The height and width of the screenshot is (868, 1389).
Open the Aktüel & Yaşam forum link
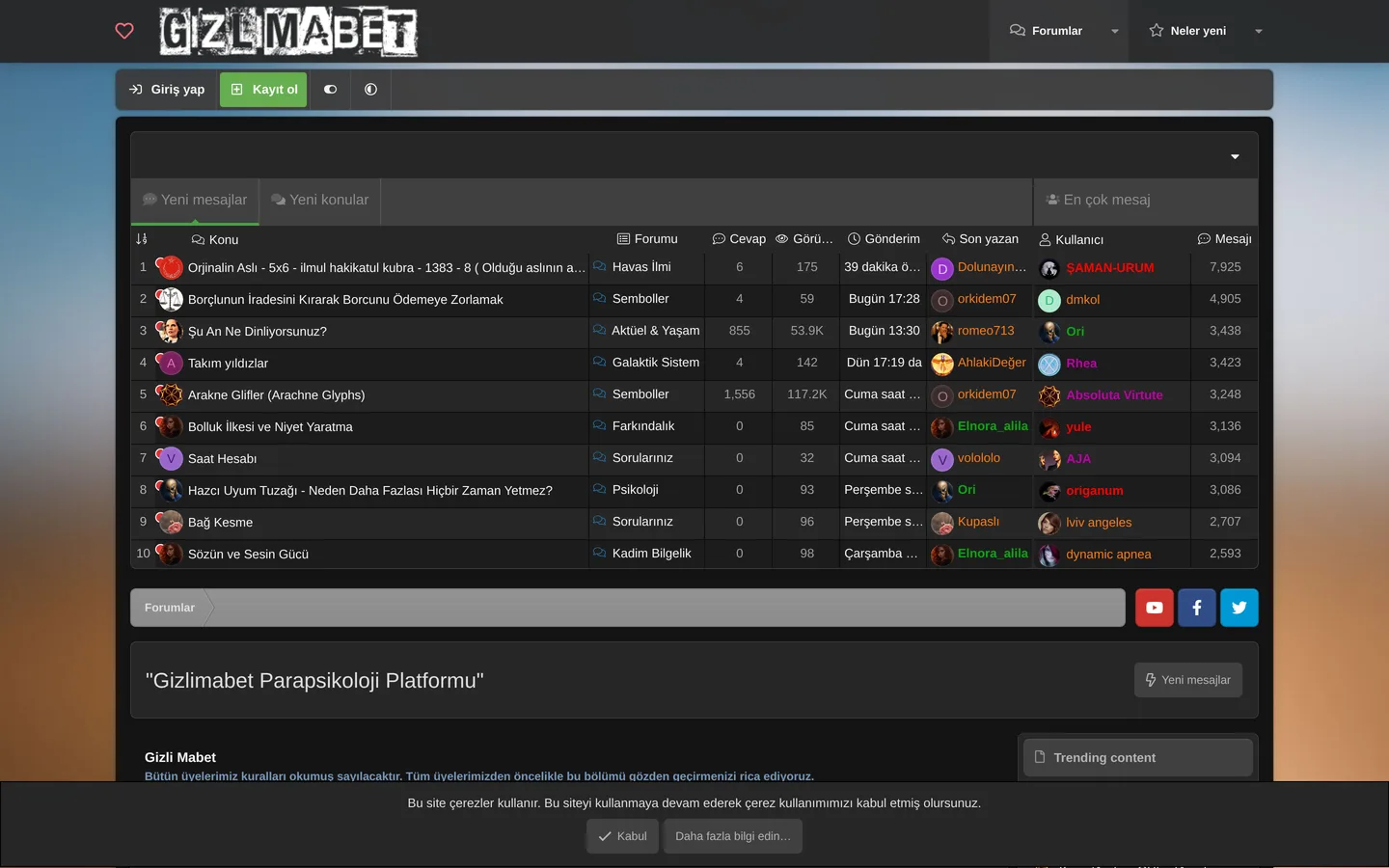pyautogui.click(x=656, y=331)
